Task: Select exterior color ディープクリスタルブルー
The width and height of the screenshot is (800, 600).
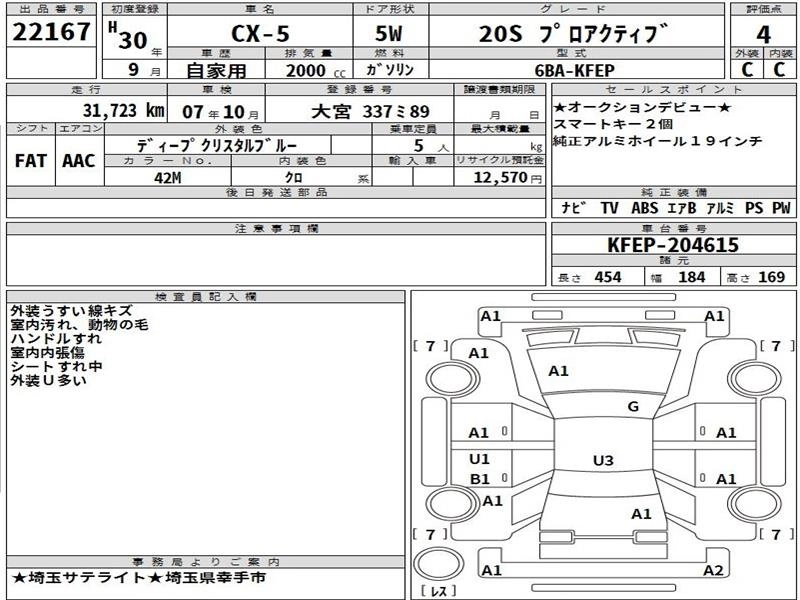Action: [x=217, y=145]
